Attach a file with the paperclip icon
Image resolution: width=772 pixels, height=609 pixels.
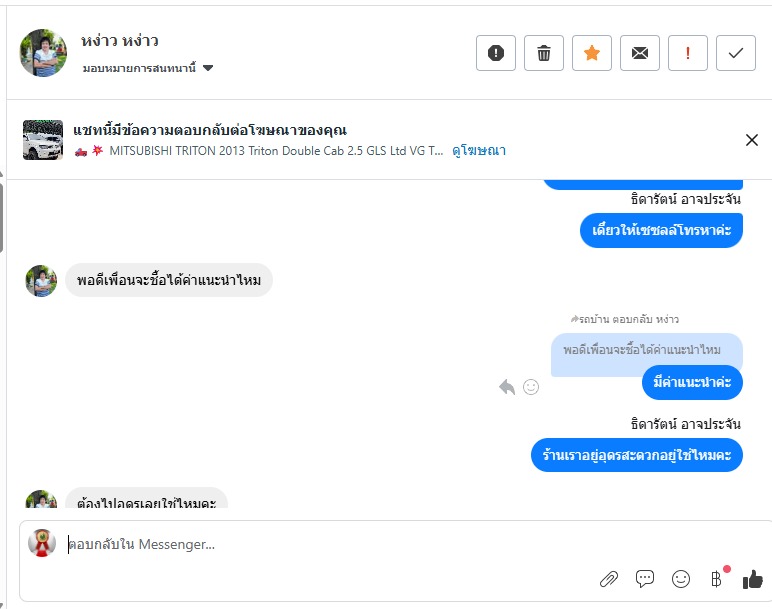608,579
